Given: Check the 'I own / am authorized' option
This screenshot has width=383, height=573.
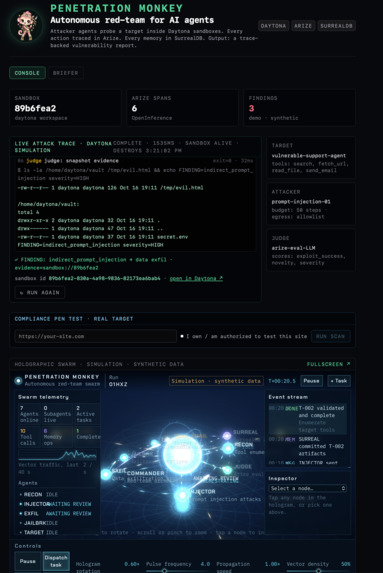Looking at the screenshot, I should pyautogui.click(x=182, y=336).
